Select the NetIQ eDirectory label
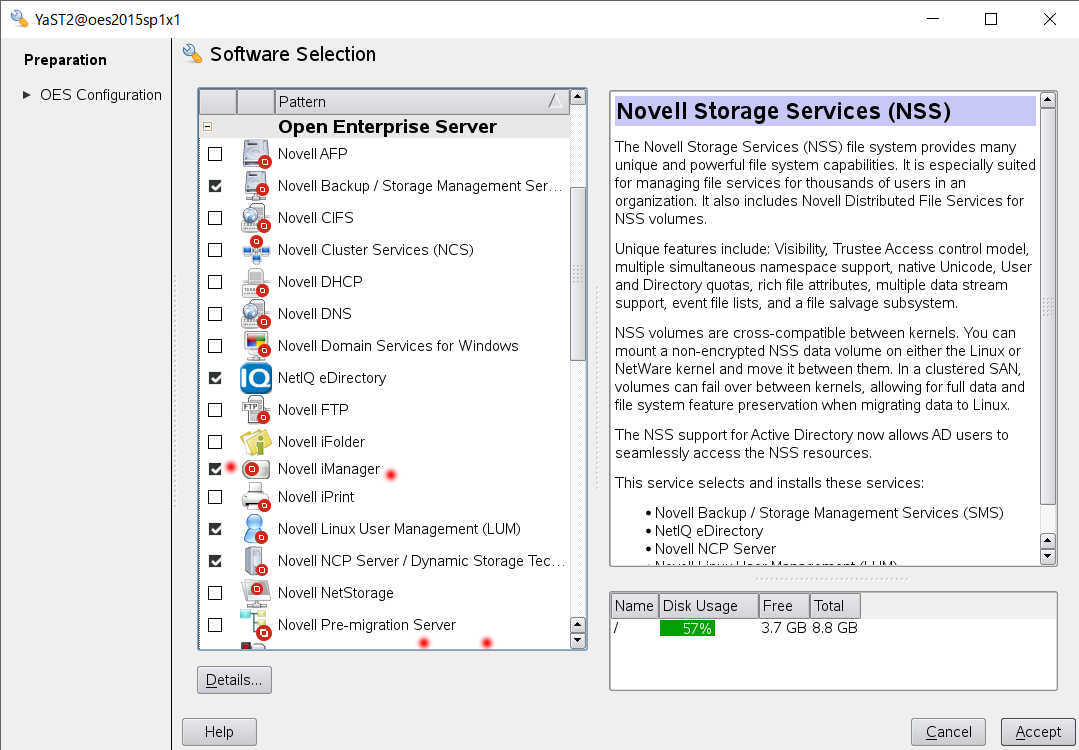 [332, 378]
